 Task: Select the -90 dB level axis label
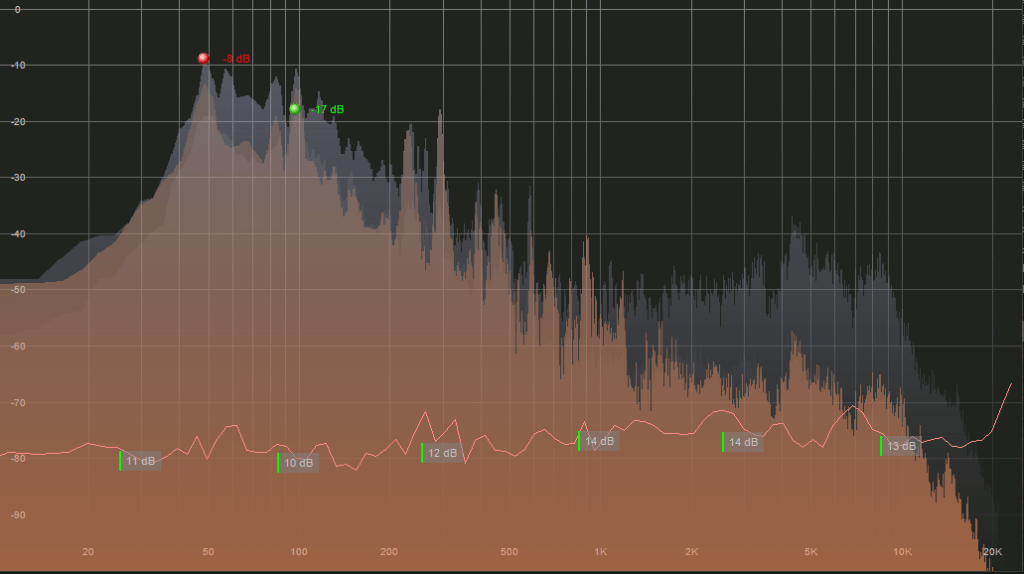[x=17, y=515]
